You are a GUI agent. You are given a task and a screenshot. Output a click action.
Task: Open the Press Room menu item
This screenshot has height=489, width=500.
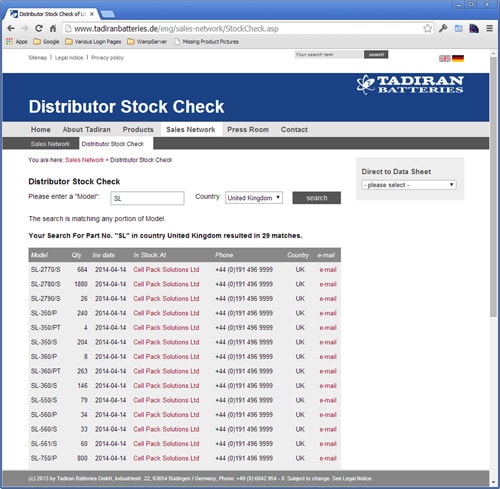[x=248, y=129]
